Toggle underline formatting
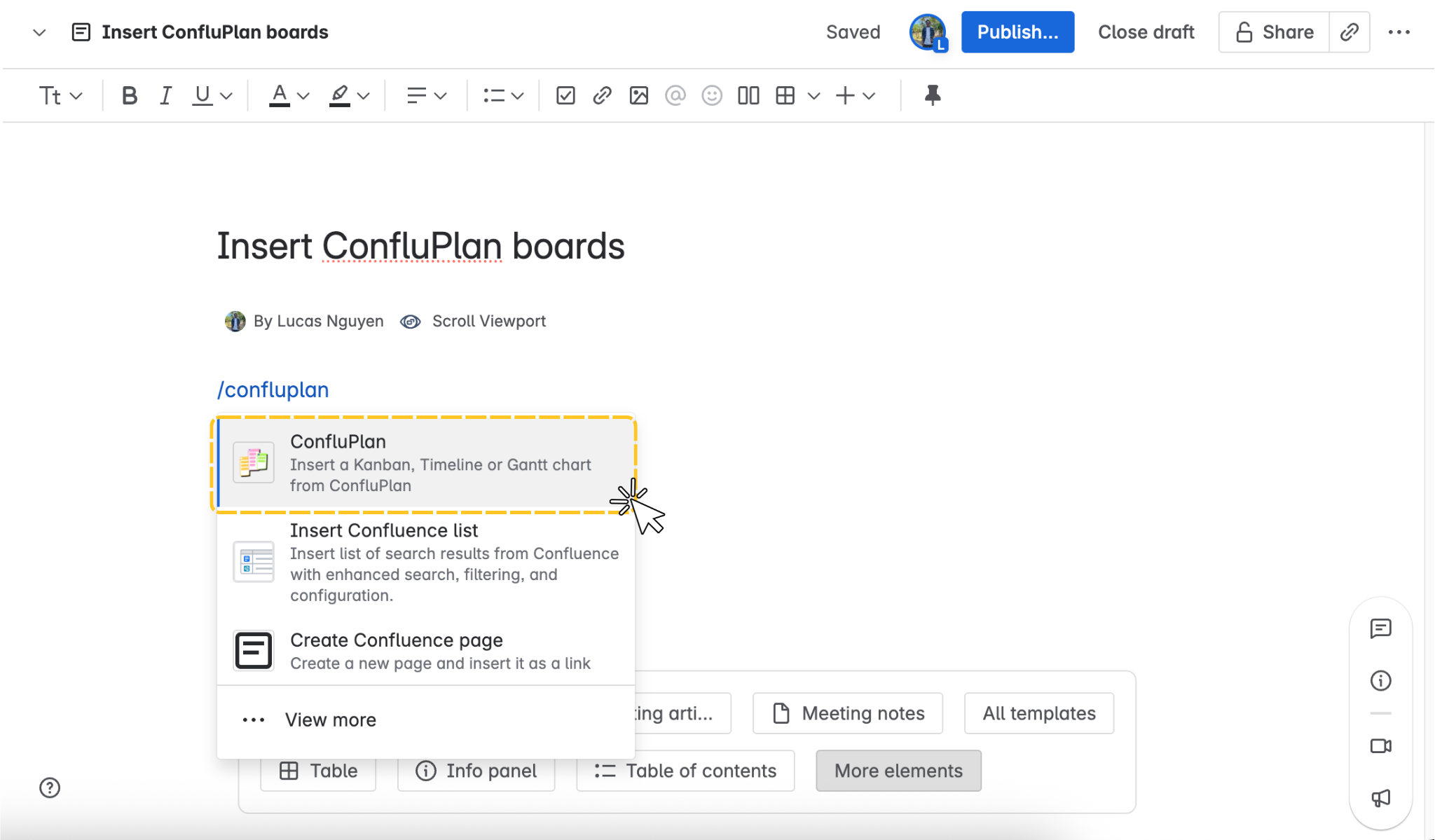Viewport: 1435px width, 840px height. click(x=202, y=95)
